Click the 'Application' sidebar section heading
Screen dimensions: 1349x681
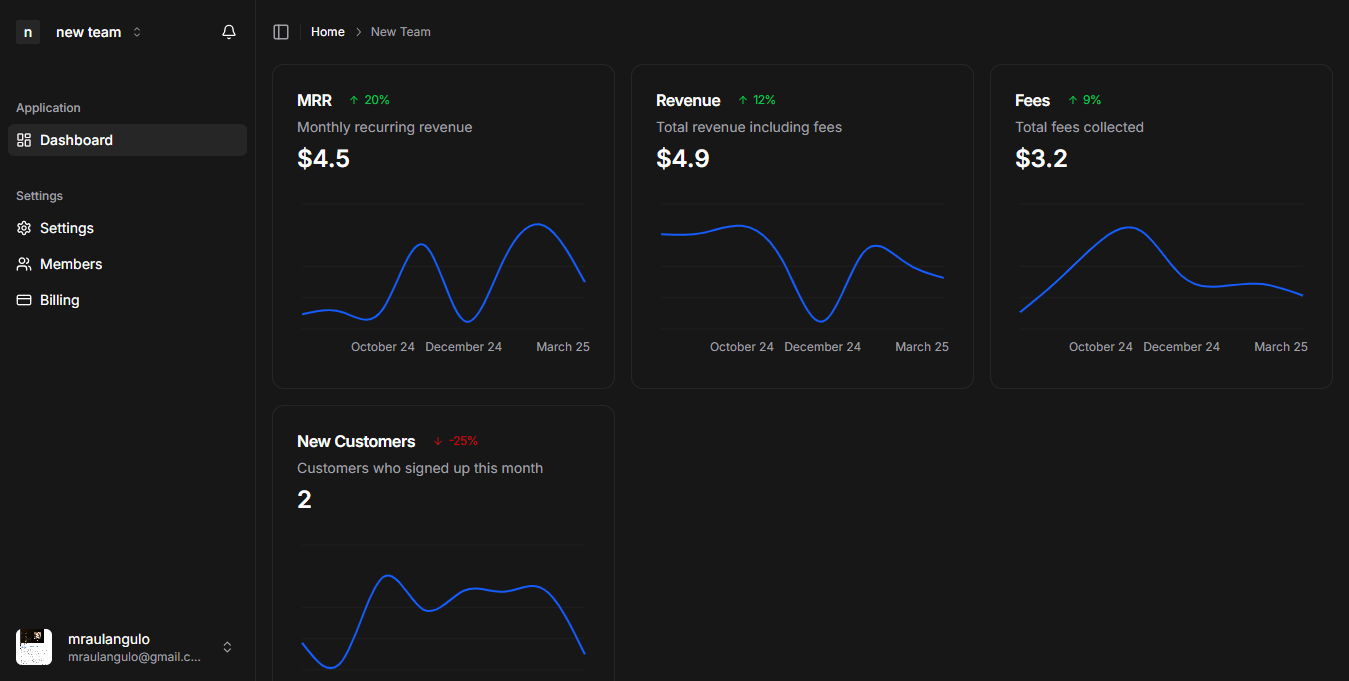pos(48,108)
